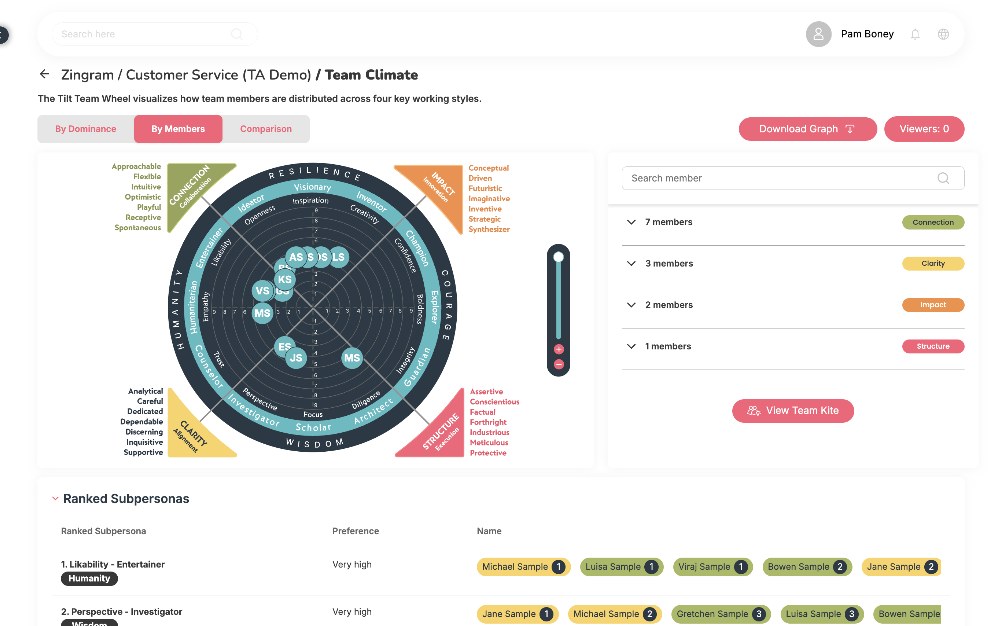Open the globe language icon
1002x626 pixels.
(943, 34)
